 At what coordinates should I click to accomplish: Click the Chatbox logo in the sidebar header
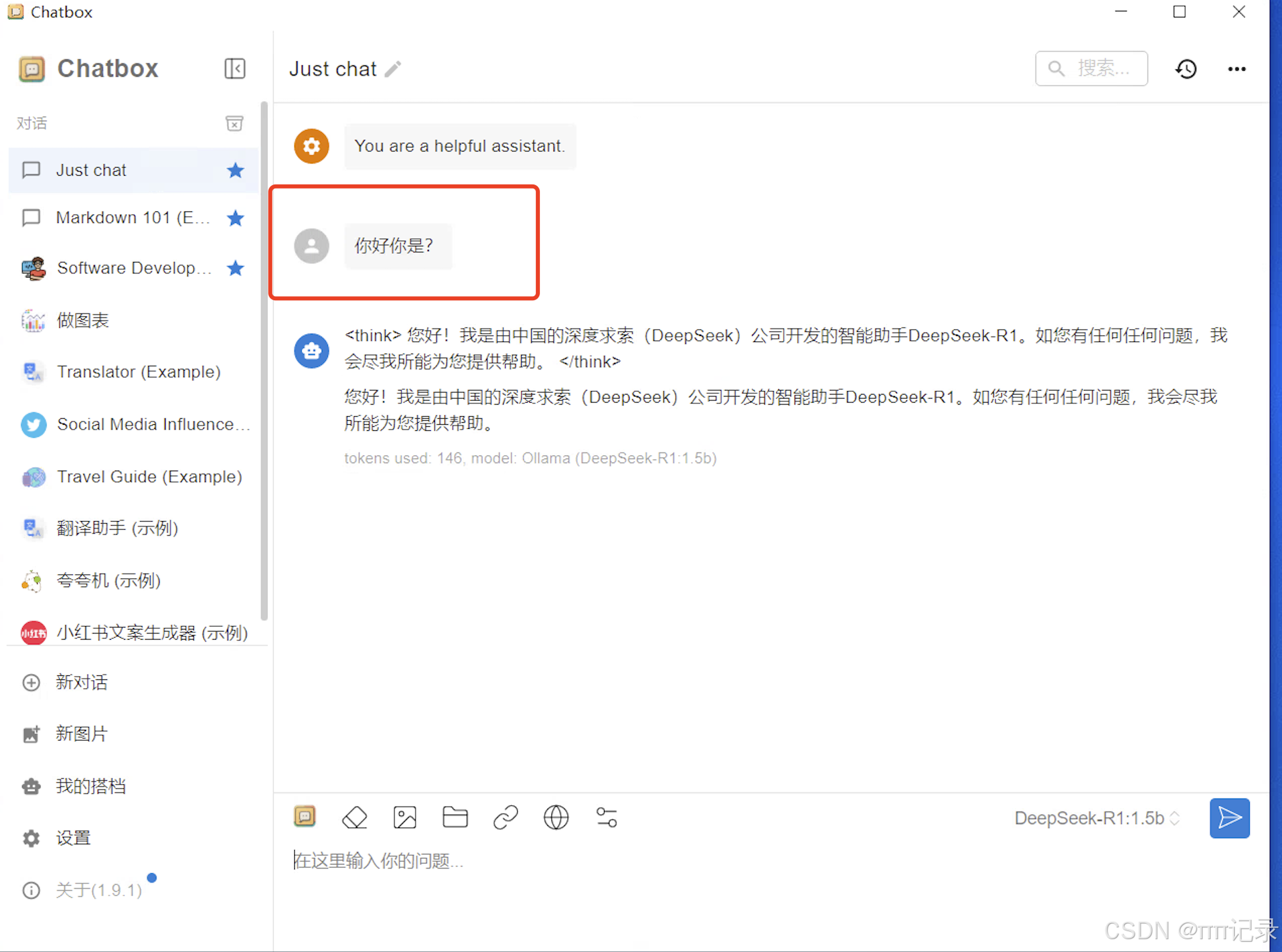click(32, 69)
